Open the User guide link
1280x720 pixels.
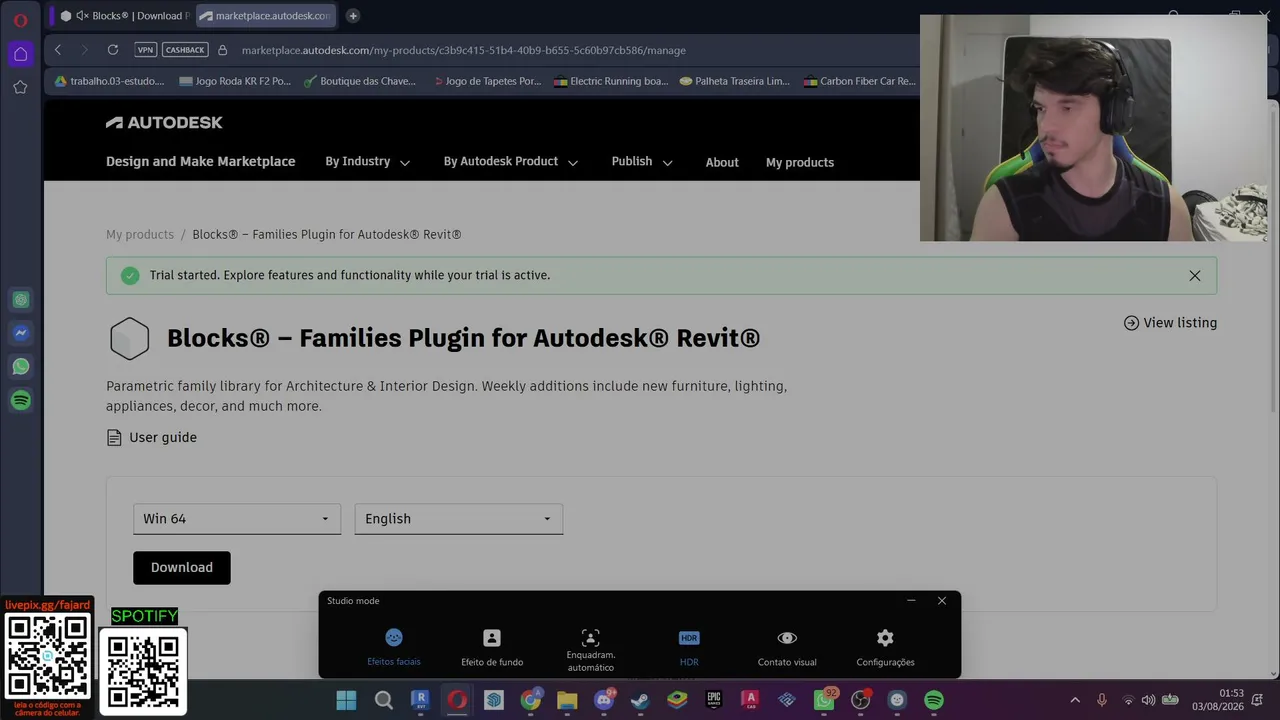coord(152,438)
